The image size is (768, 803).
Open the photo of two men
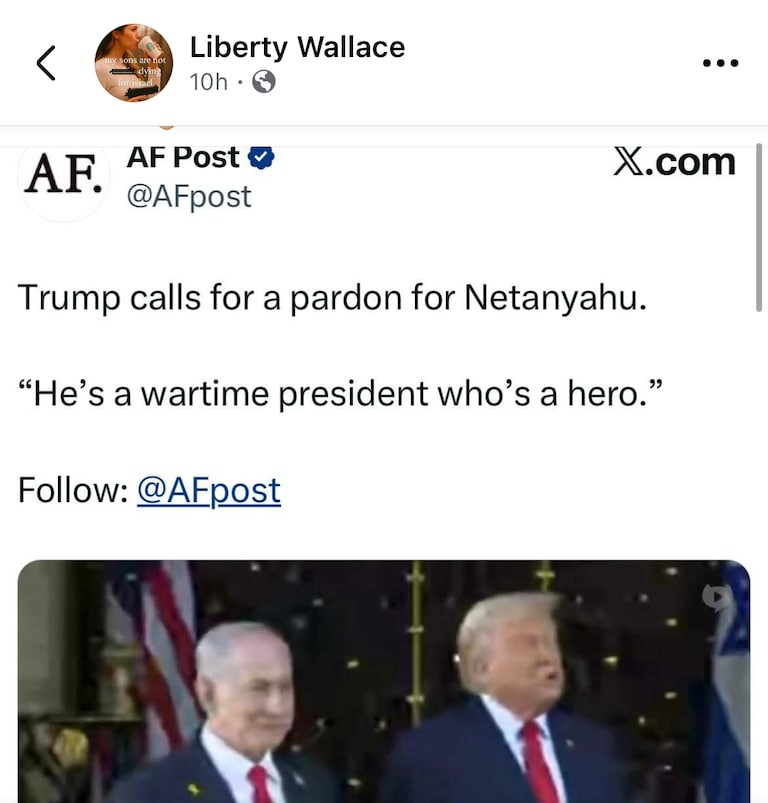(x=384, y=681)
